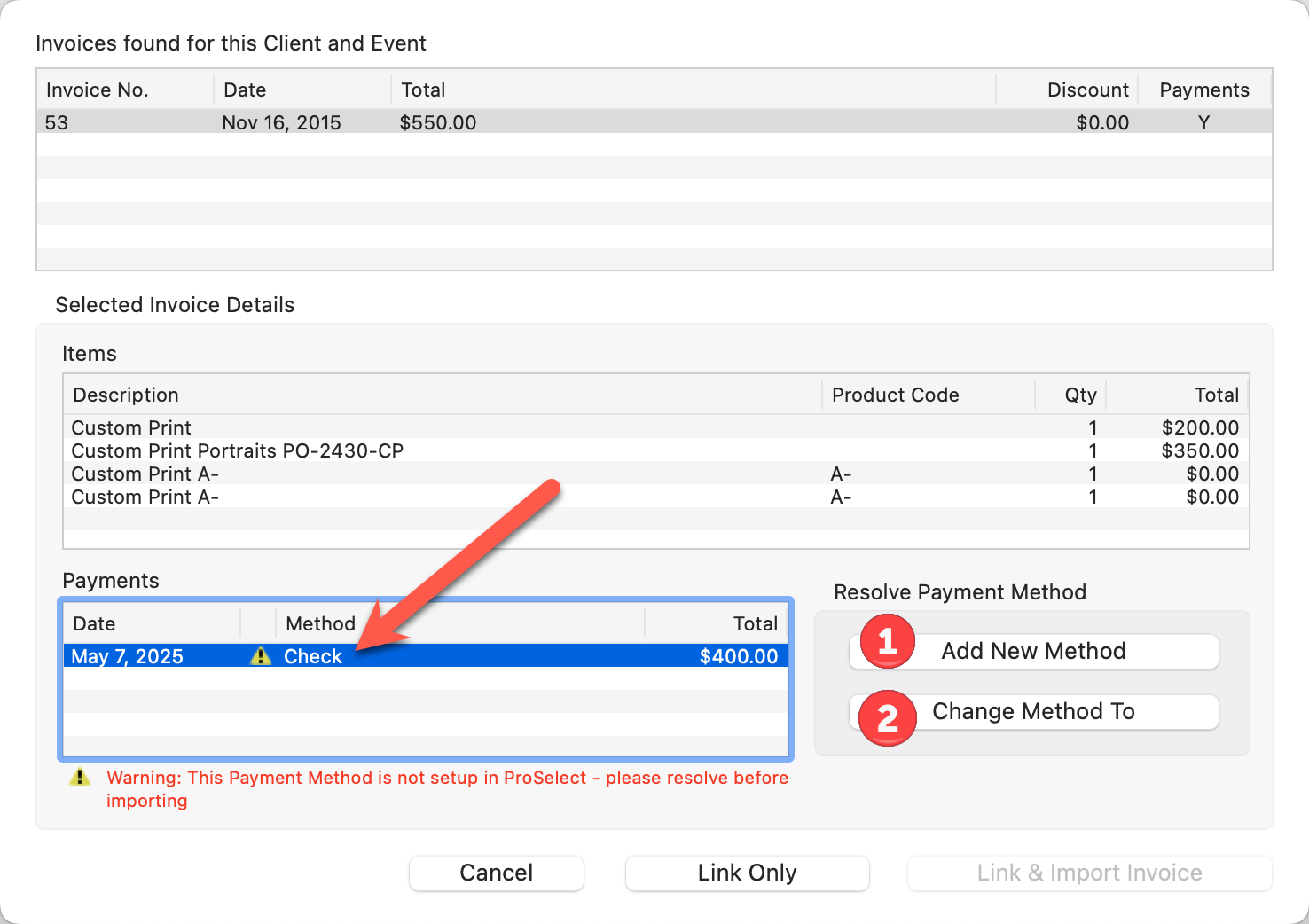Screen dimensions: 1309x924
Task: Click the invoices Payments column header
Action: click(1203, 90)
